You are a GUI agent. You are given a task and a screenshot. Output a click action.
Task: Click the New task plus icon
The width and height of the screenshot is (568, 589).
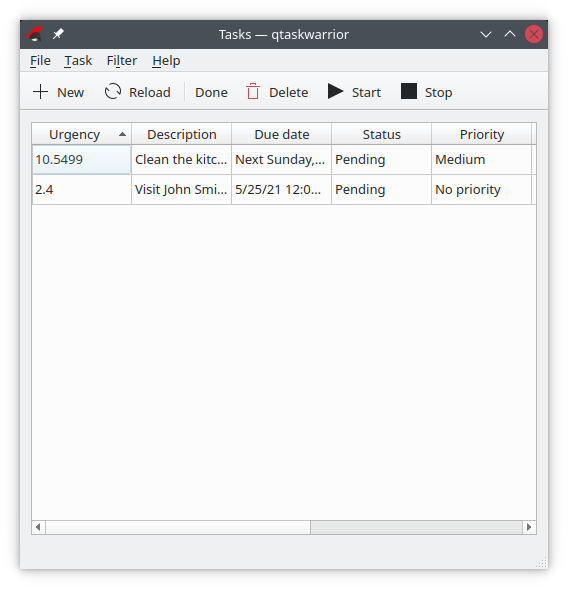(40, 92)
